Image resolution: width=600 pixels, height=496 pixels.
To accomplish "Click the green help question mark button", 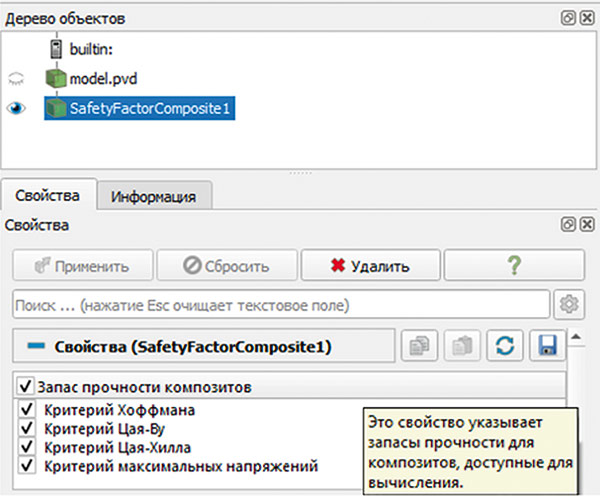I will click(x=515, y=266).
